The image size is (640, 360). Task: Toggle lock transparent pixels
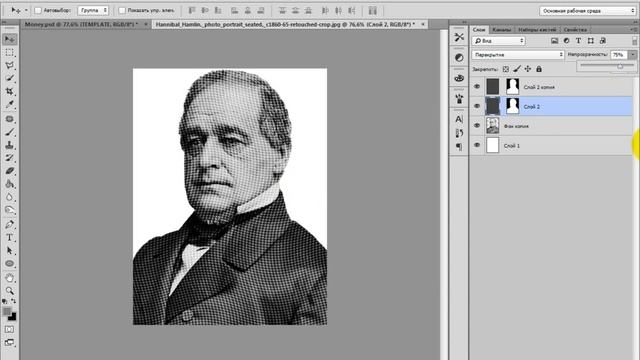506,69
